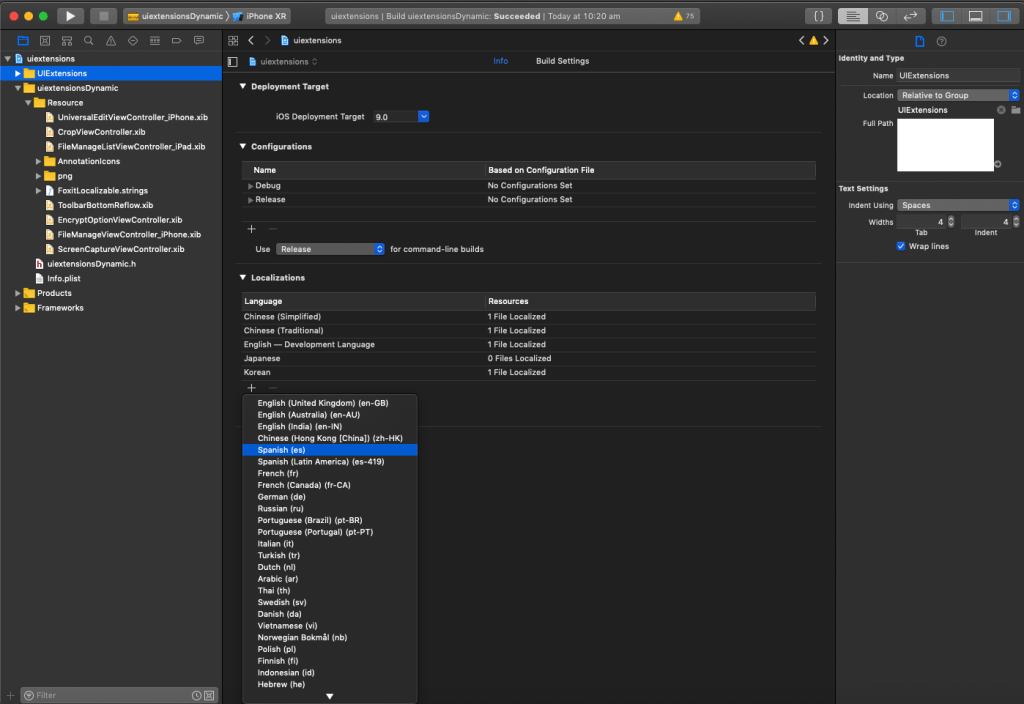Viewport: 1024px width, 704px height.
Task: Open the Test navigator
Action: [133, 40]
